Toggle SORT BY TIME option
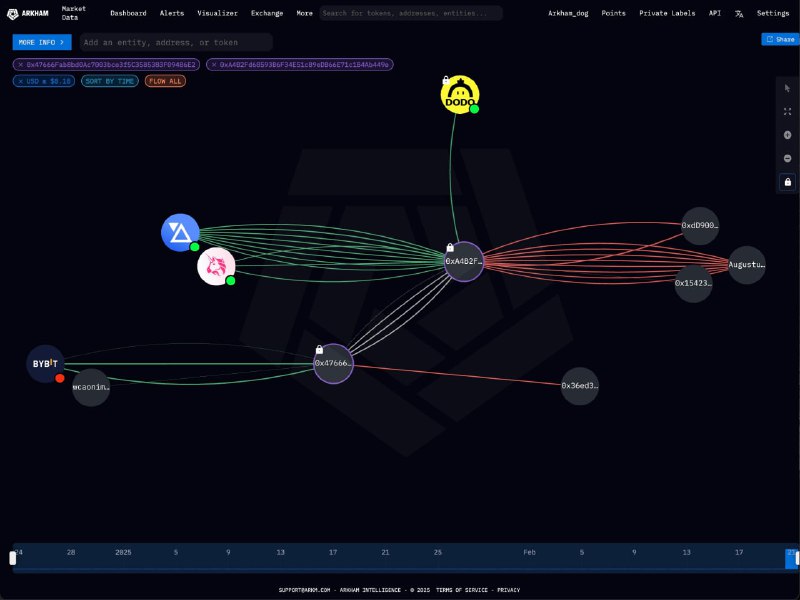The width and height of the screenshot is (800, 600). click(x=110, y=81)
